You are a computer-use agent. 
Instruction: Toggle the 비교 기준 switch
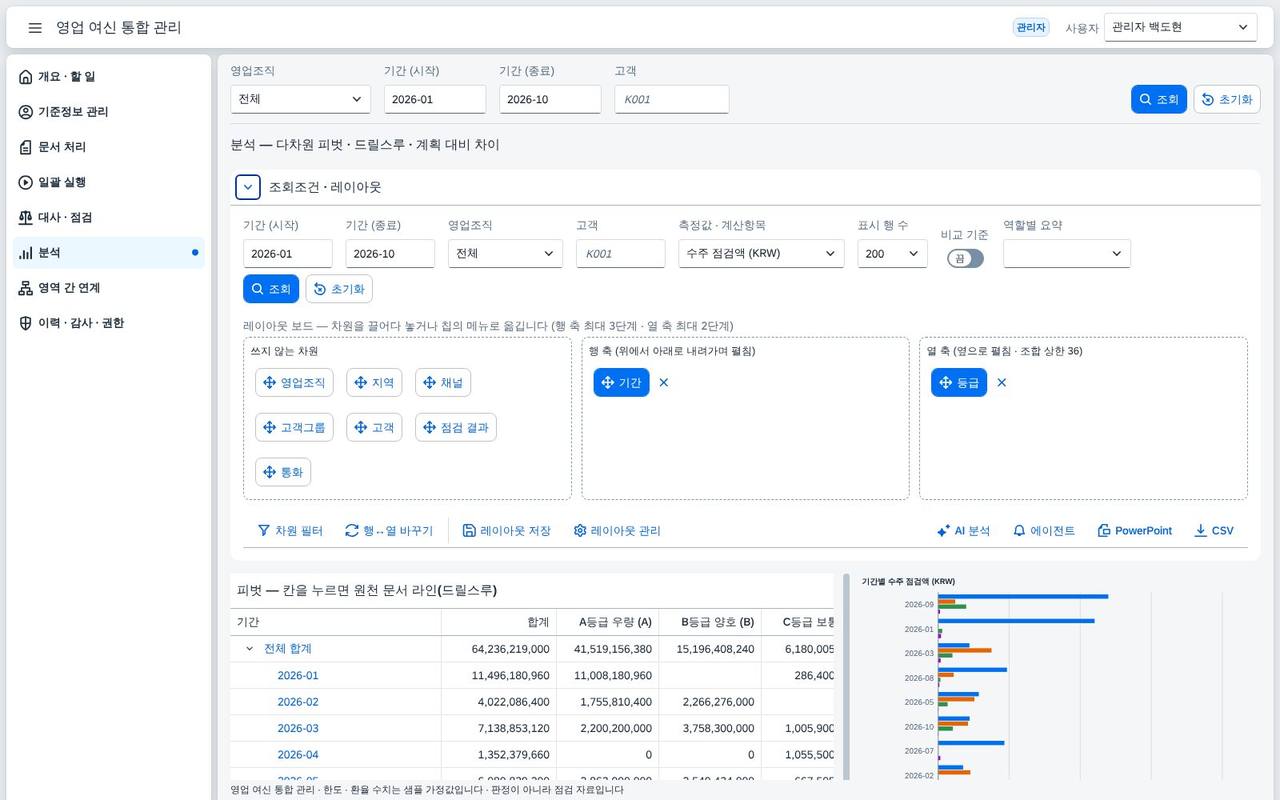pyautogui.click(x=966, y=258)
